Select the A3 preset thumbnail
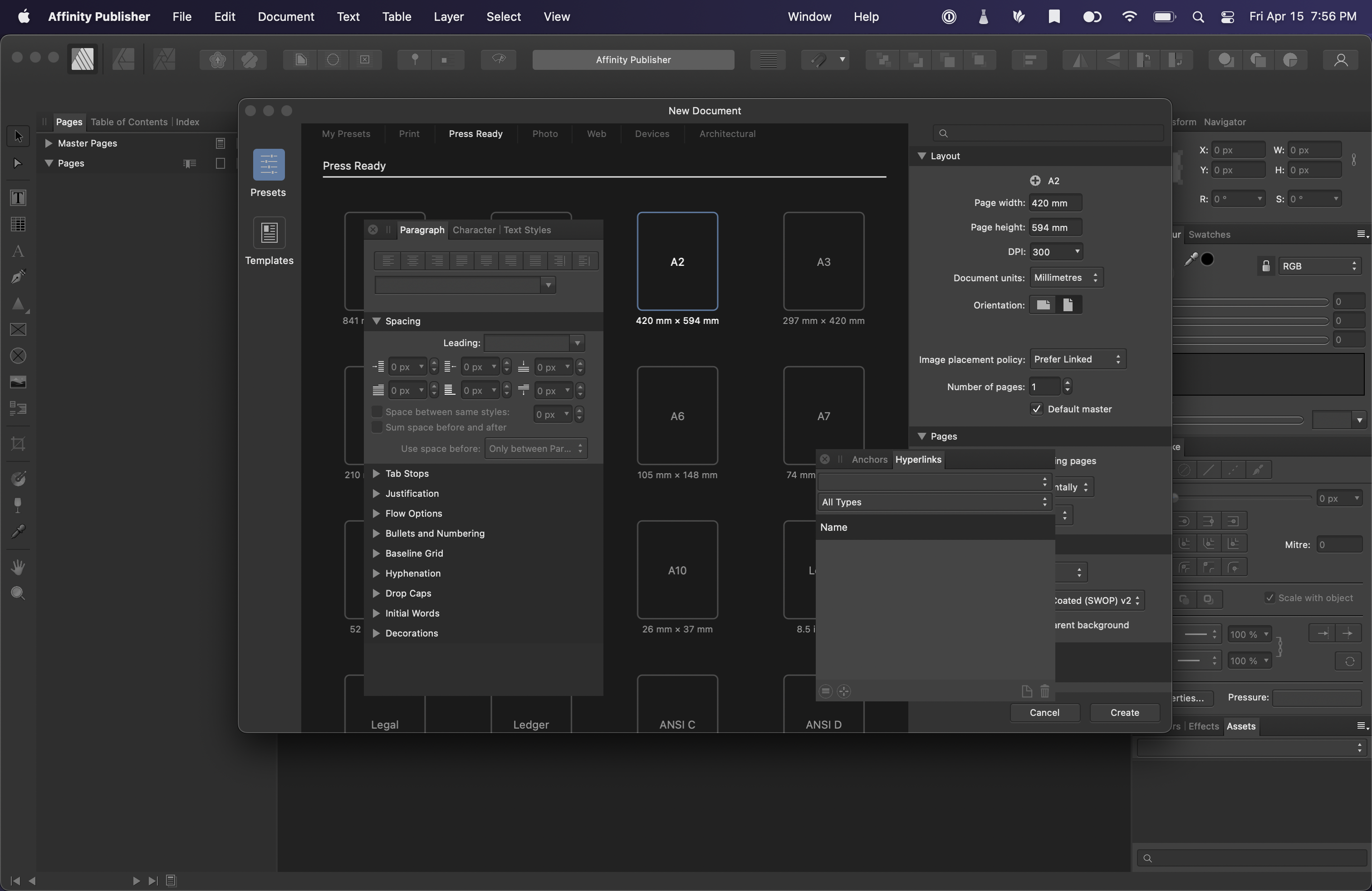This screenshot has width=1372, height=891. [823, 261]
